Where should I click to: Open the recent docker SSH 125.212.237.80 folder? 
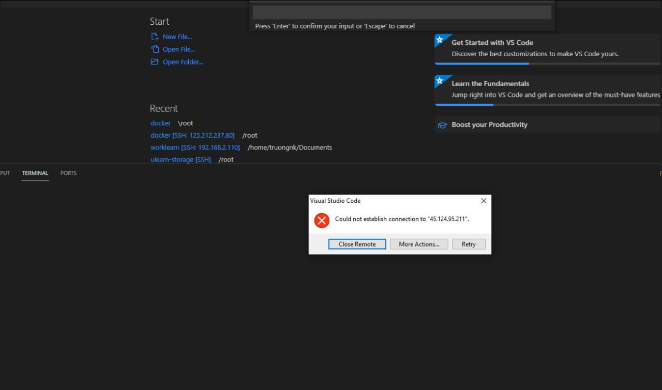[192, 135]
